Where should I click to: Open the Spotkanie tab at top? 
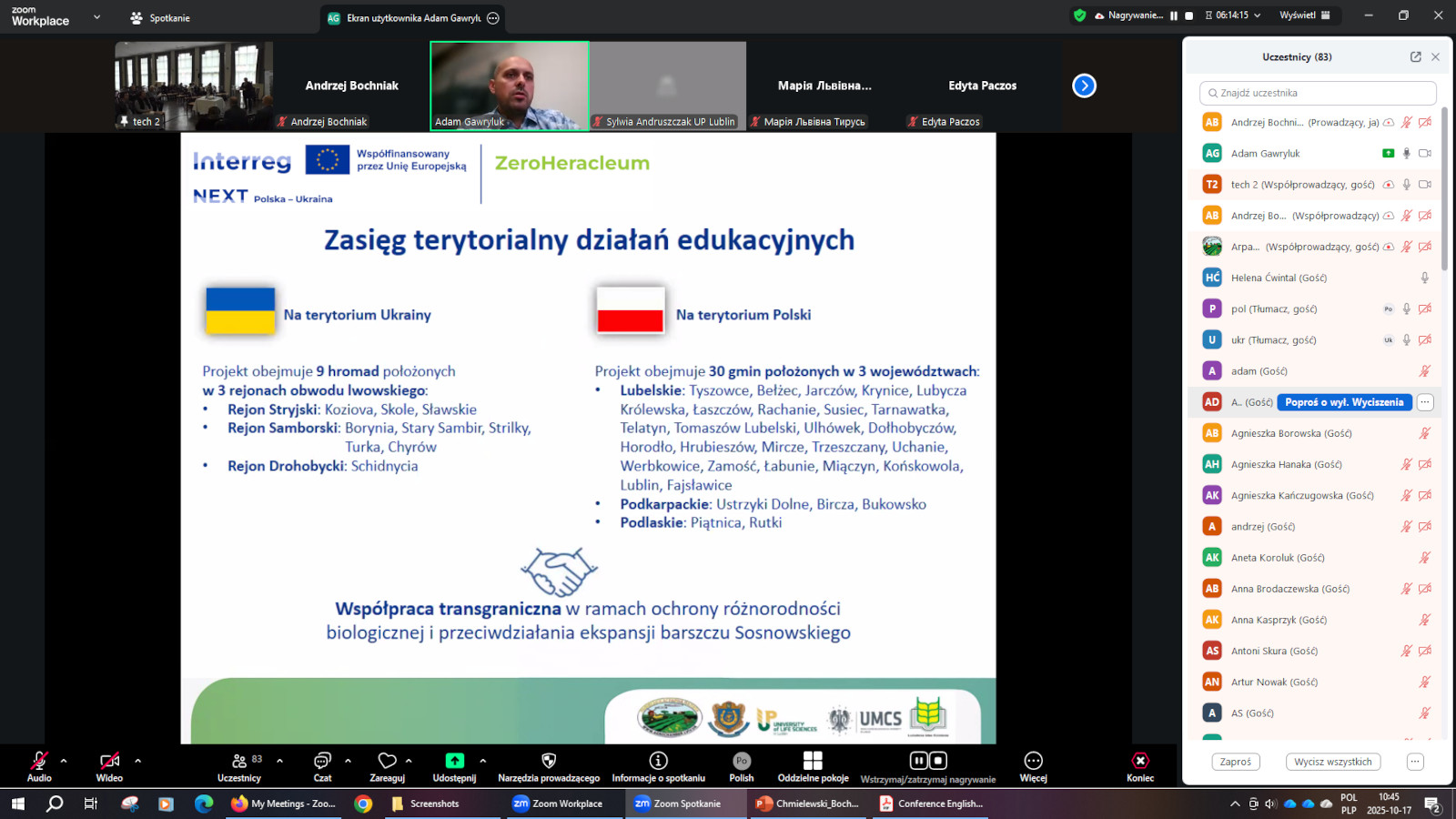click(x=160, y=18)
